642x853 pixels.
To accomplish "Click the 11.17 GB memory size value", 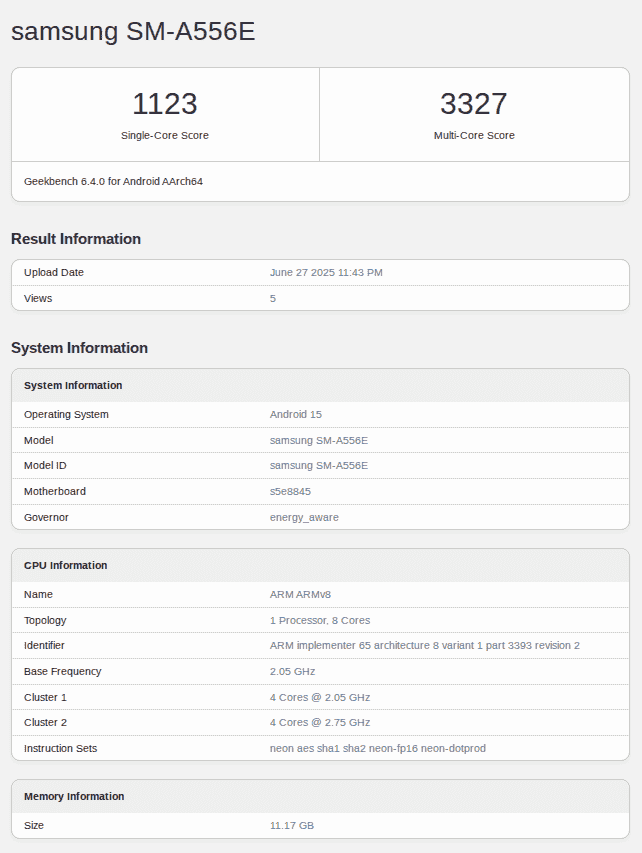I will (x=292, y=826).
